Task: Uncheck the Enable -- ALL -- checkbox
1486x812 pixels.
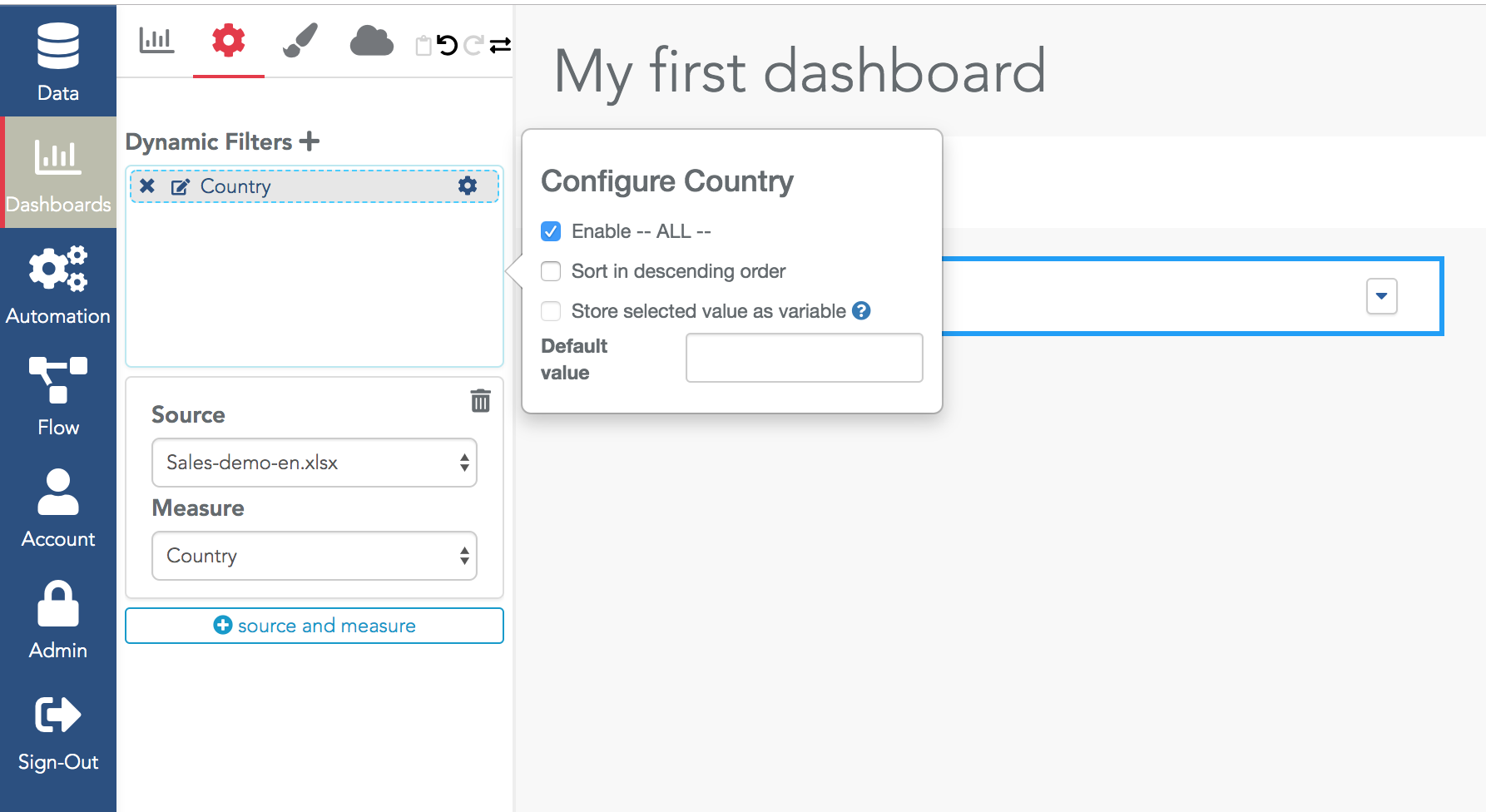Action: click(x=551, y=231)
